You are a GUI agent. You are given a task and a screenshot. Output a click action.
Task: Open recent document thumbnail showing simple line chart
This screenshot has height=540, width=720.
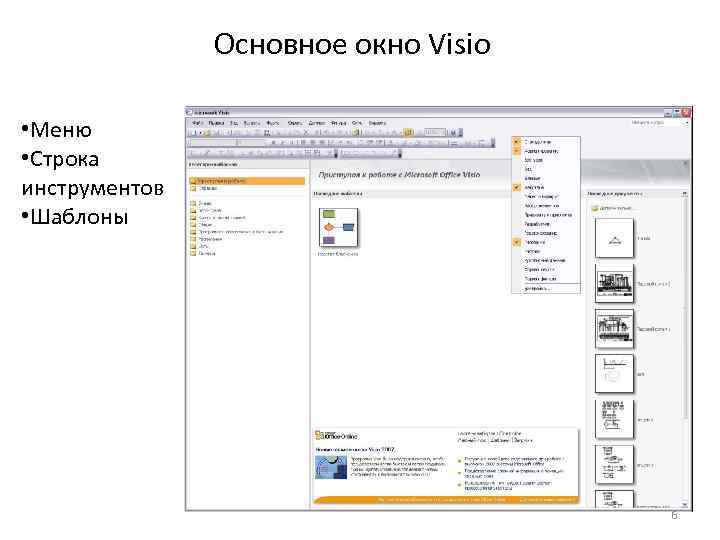point(614,374)
